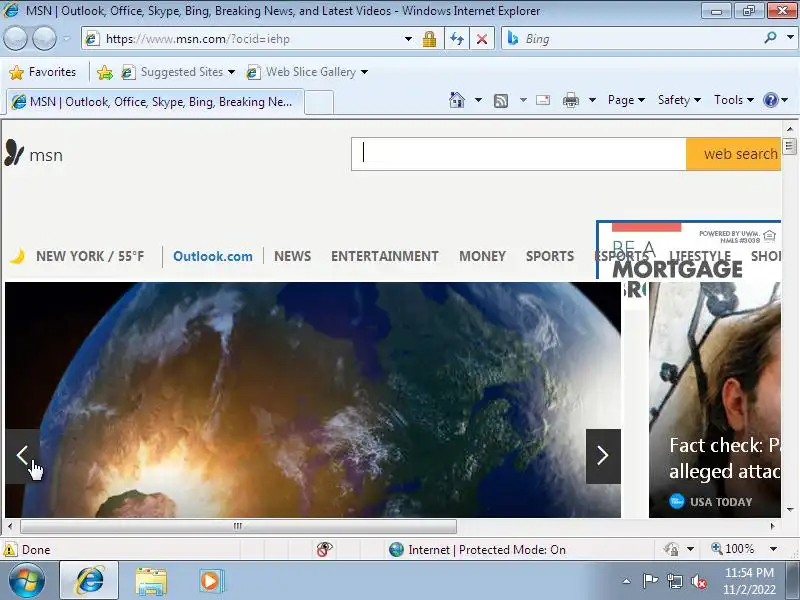Open the NEWS section
The width and height of the screenshot is (800, 600).
click(292, 256)
